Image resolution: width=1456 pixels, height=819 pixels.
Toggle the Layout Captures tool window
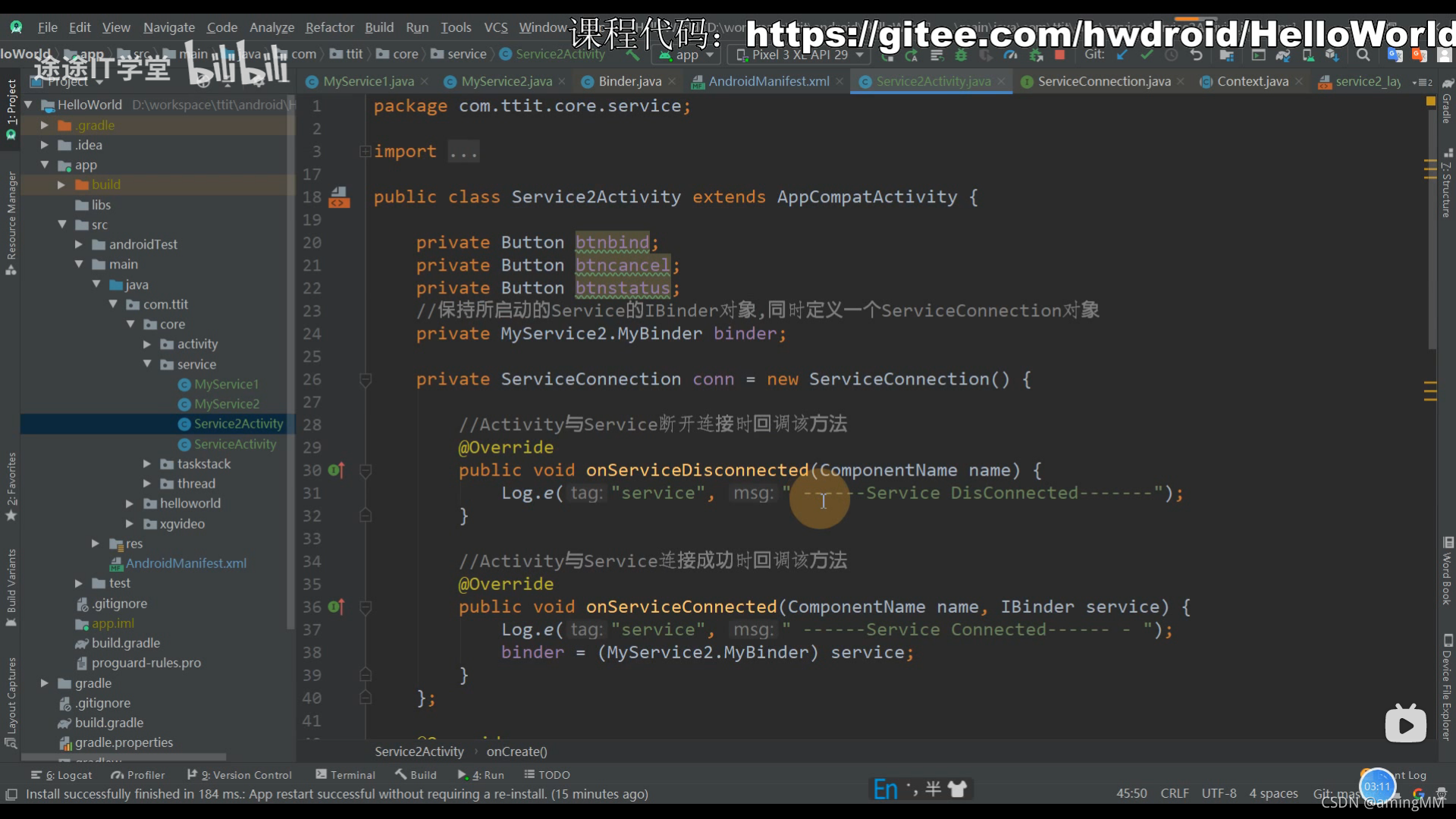pyautogui.click(x=11, y=703)
